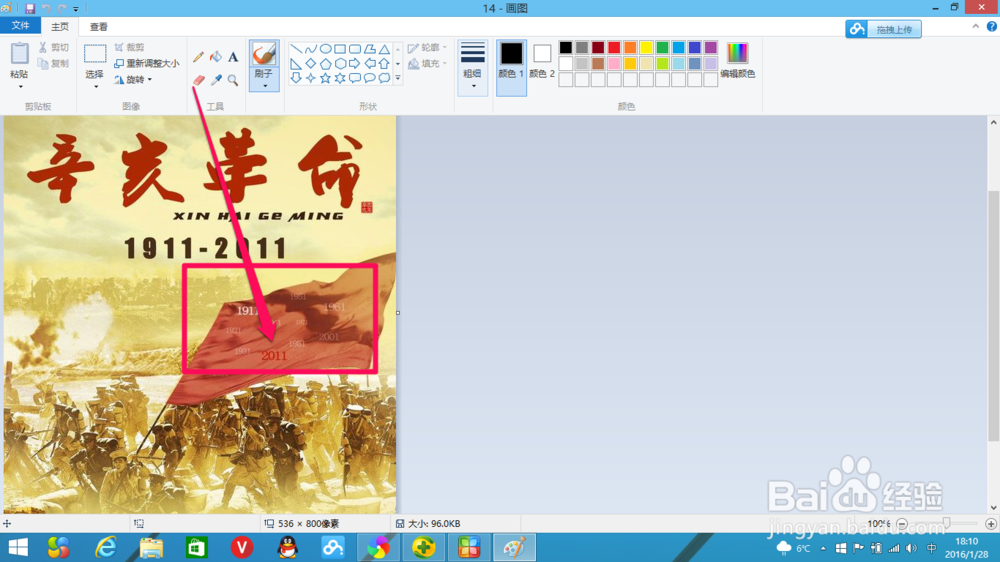Click the 536 × 800像素 status text
Viewport: 1000px width, 562px height.
pos(309,524)
